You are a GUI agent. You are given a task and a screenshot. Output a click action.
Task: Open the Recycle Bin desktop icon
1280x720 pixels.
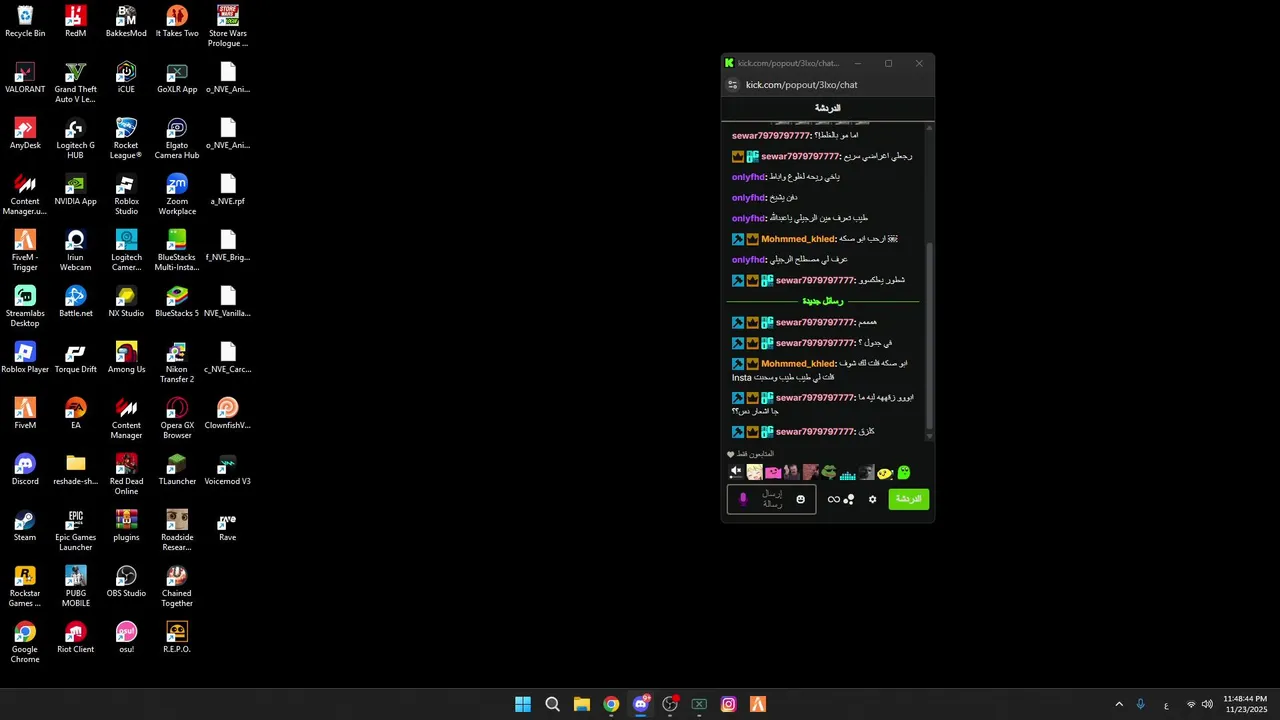coord(25,22)
